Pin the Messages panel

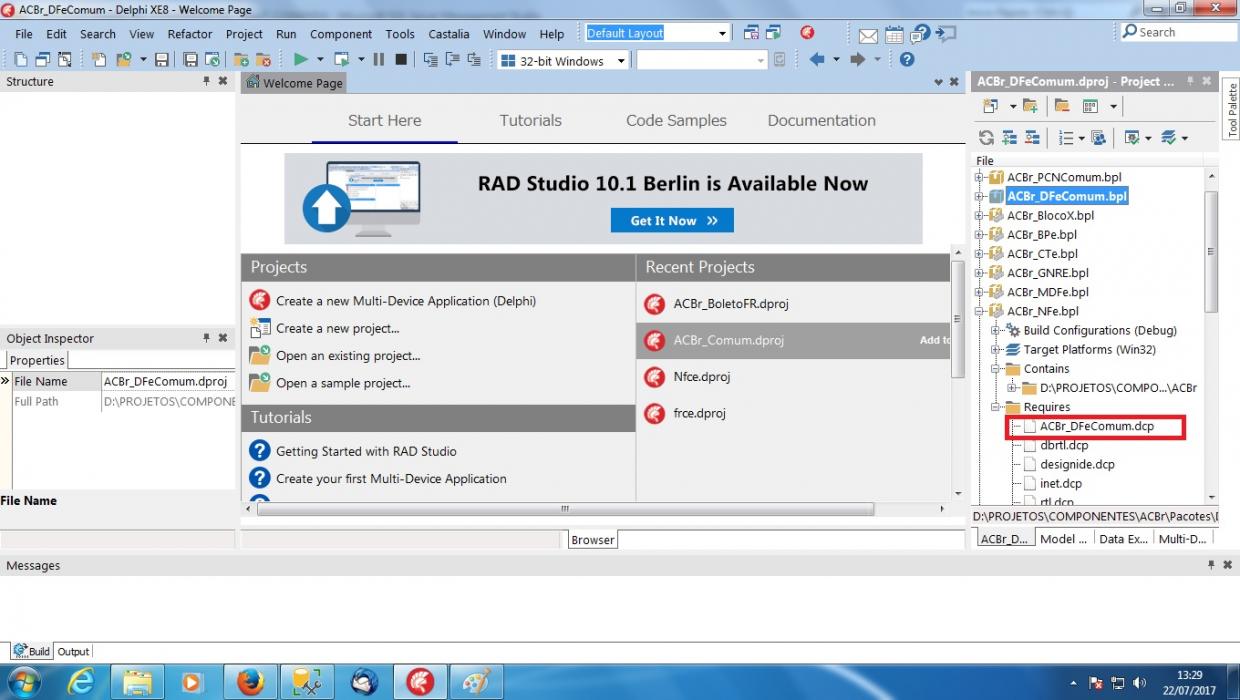point(1210,565)
